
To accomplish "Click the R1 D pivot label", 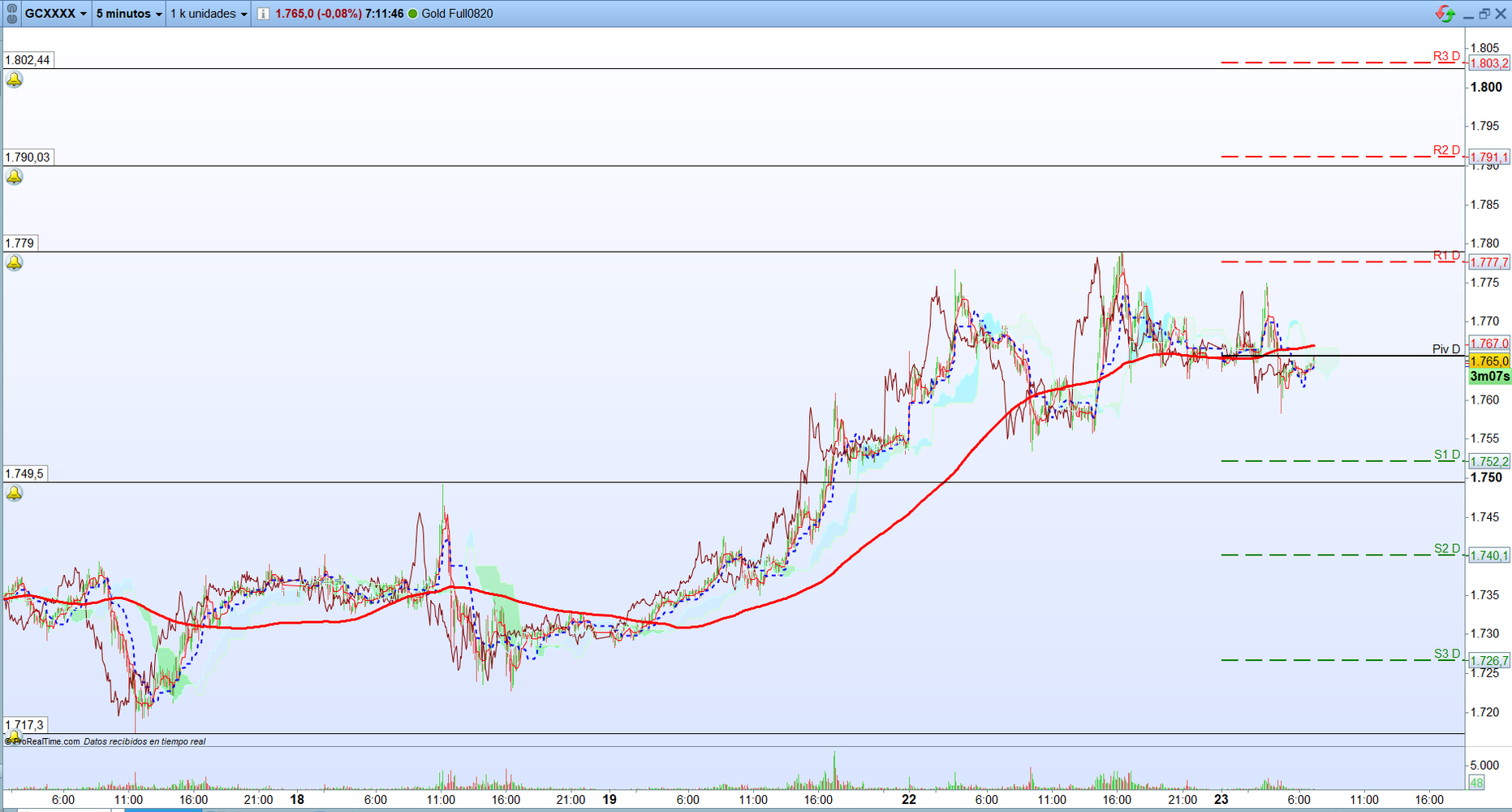I will pos(1446,256).
